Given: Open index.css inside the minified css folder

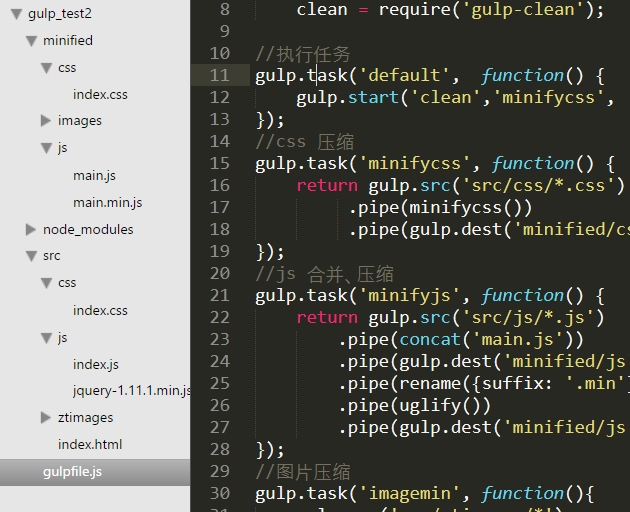Looking at the screenshot, I should click(x=100, y=95).
